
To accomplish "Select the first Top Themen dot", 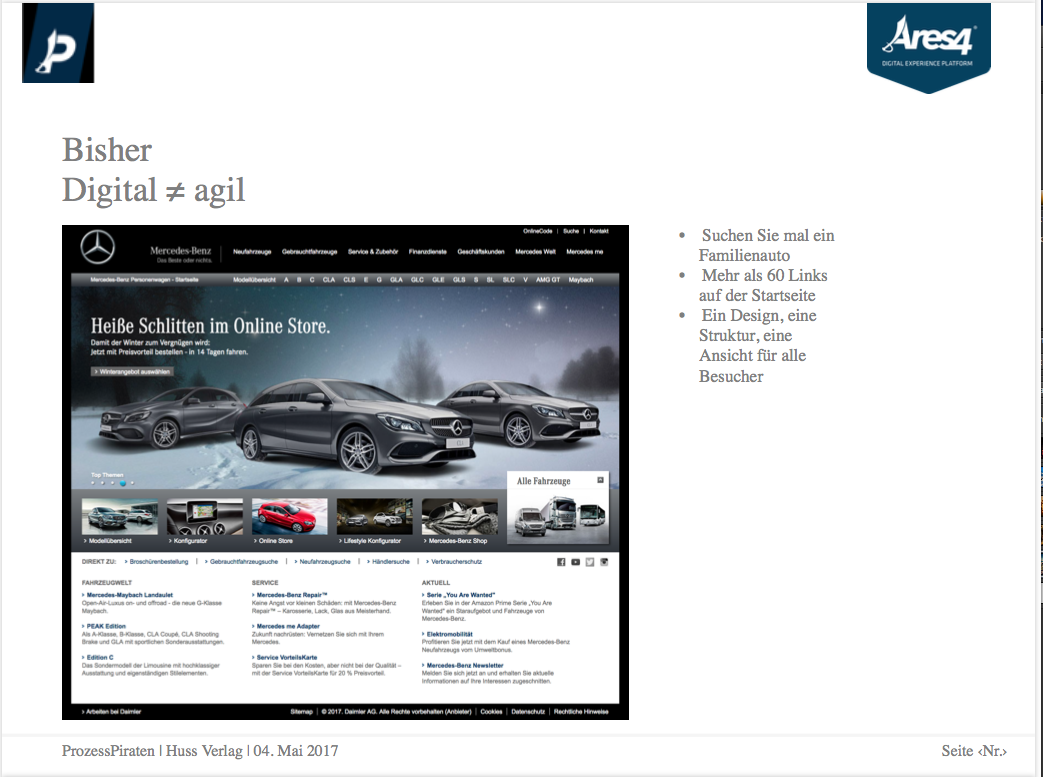I will pyautogui.click(x=92, y=483).
